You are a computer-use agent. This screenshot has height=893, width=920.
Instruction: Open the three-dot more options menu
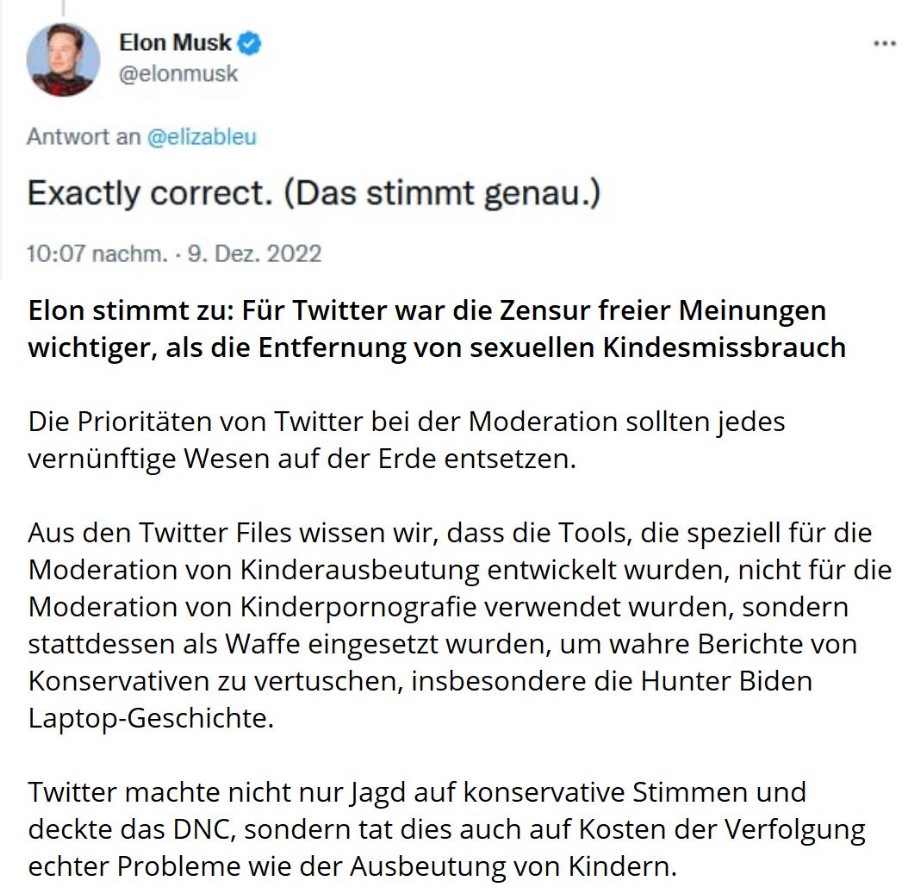point(884,45)
